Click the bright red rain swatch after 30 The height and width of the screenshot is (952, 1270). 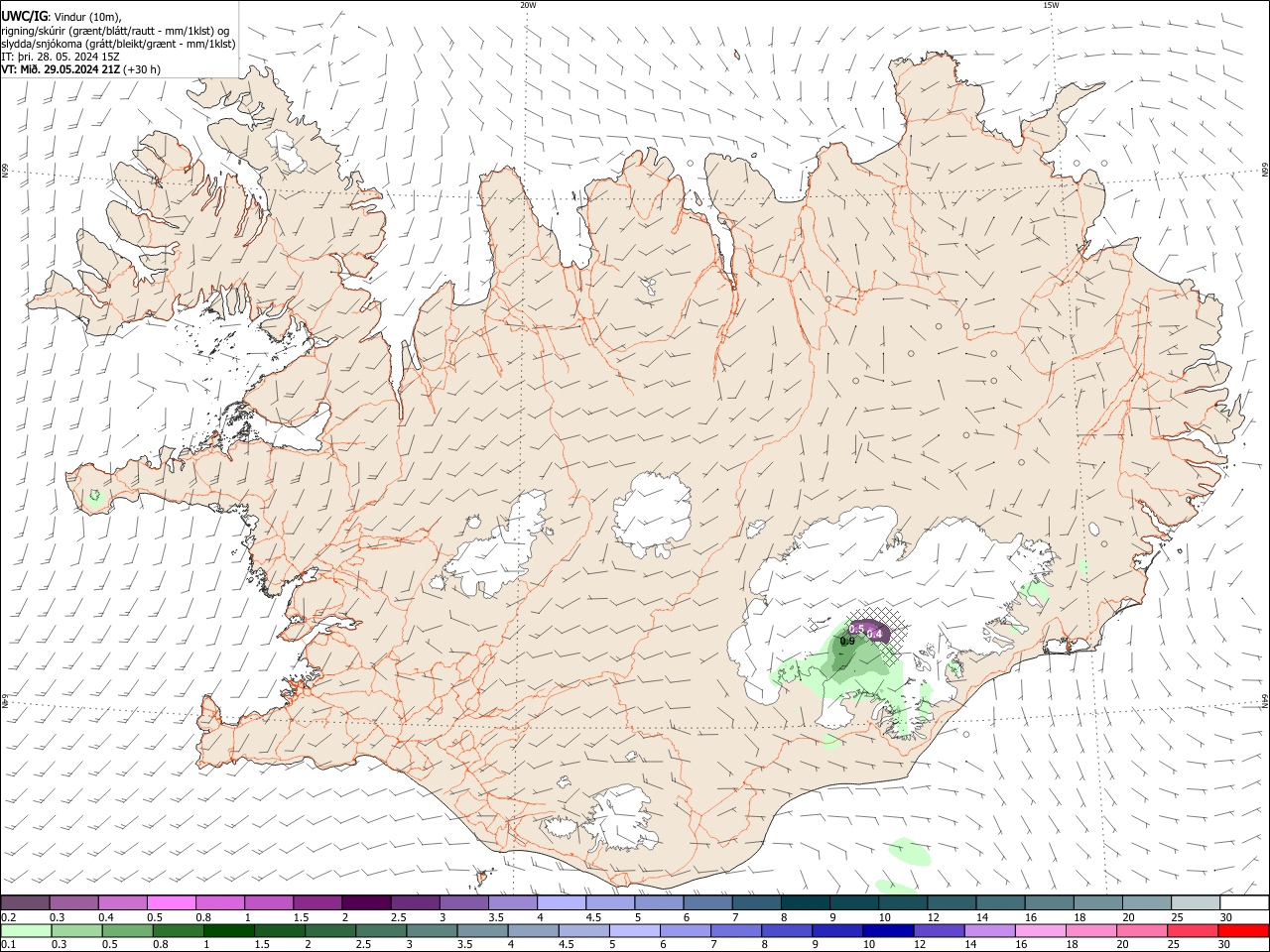1244,931
